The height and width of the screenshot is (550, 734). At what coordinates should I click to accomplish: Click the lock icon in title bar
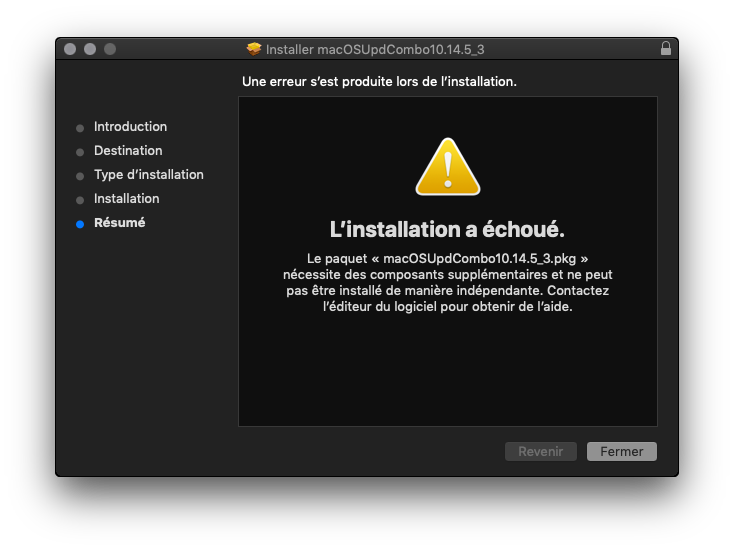point(666,49)
